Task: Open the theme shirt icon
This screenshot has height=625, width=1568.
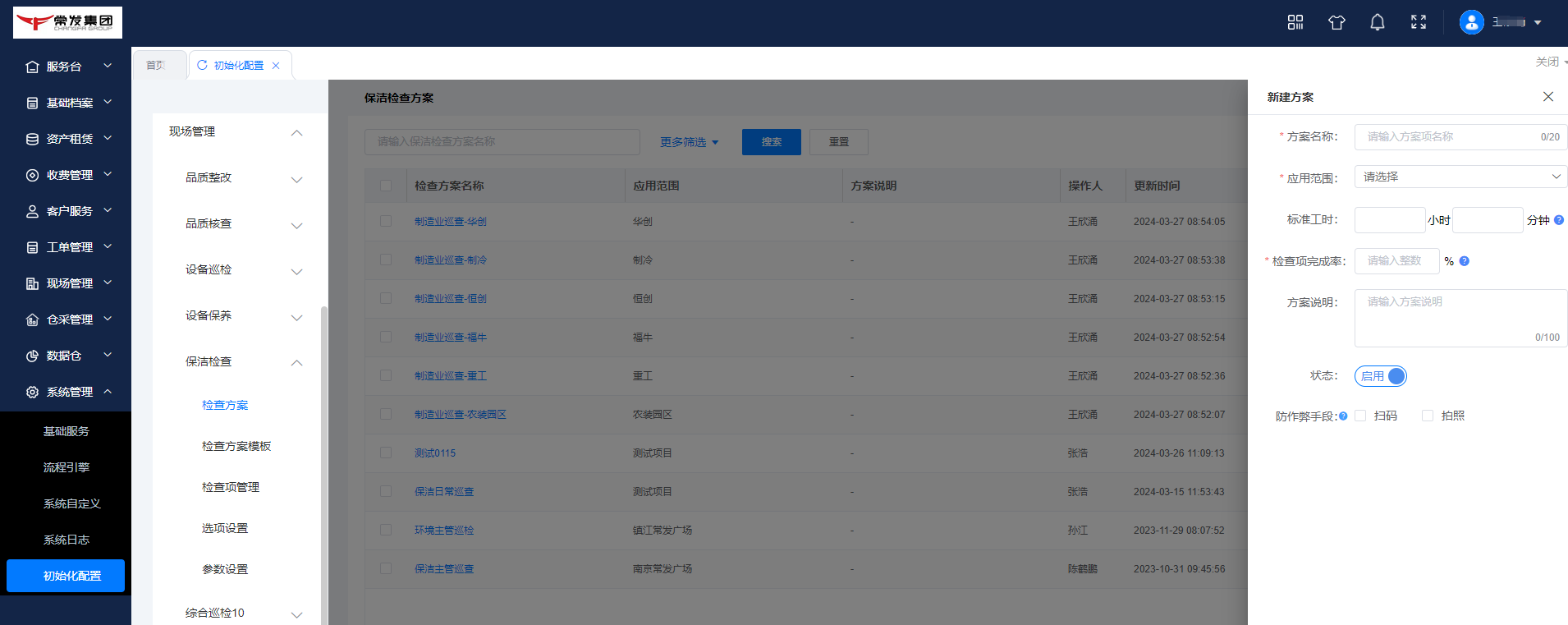Action: click(x=1336, y=23)
